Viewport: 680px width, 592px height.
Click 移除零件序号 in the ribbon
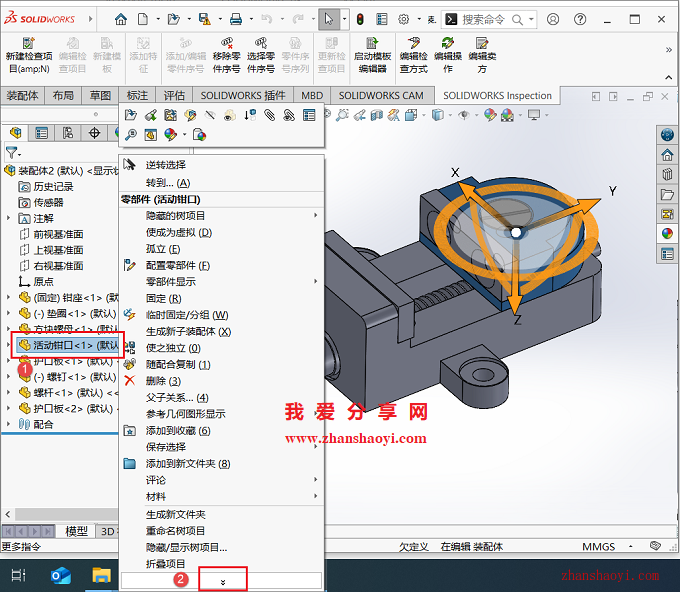click(227, 55)
